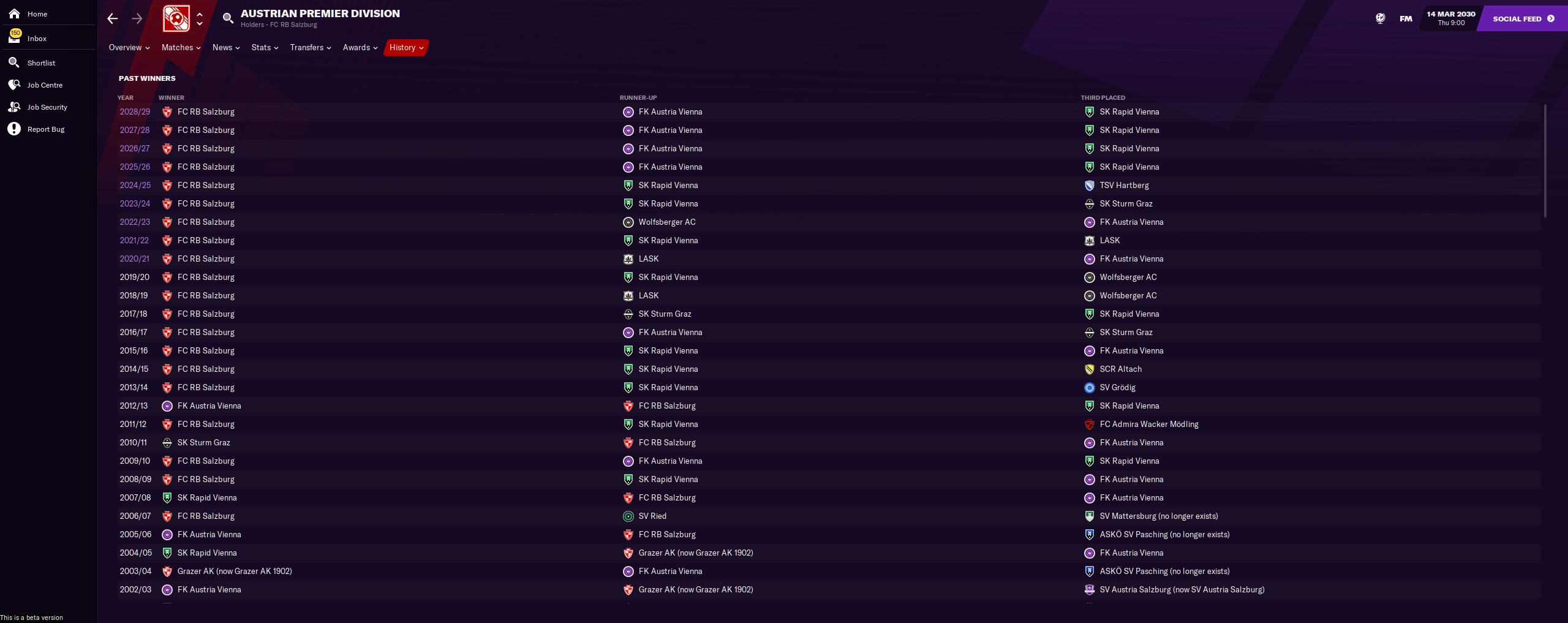This screenshot has height=623, width=1568.
Task: Open the Home icon in sidebar
Action: (x=14, y=13)
